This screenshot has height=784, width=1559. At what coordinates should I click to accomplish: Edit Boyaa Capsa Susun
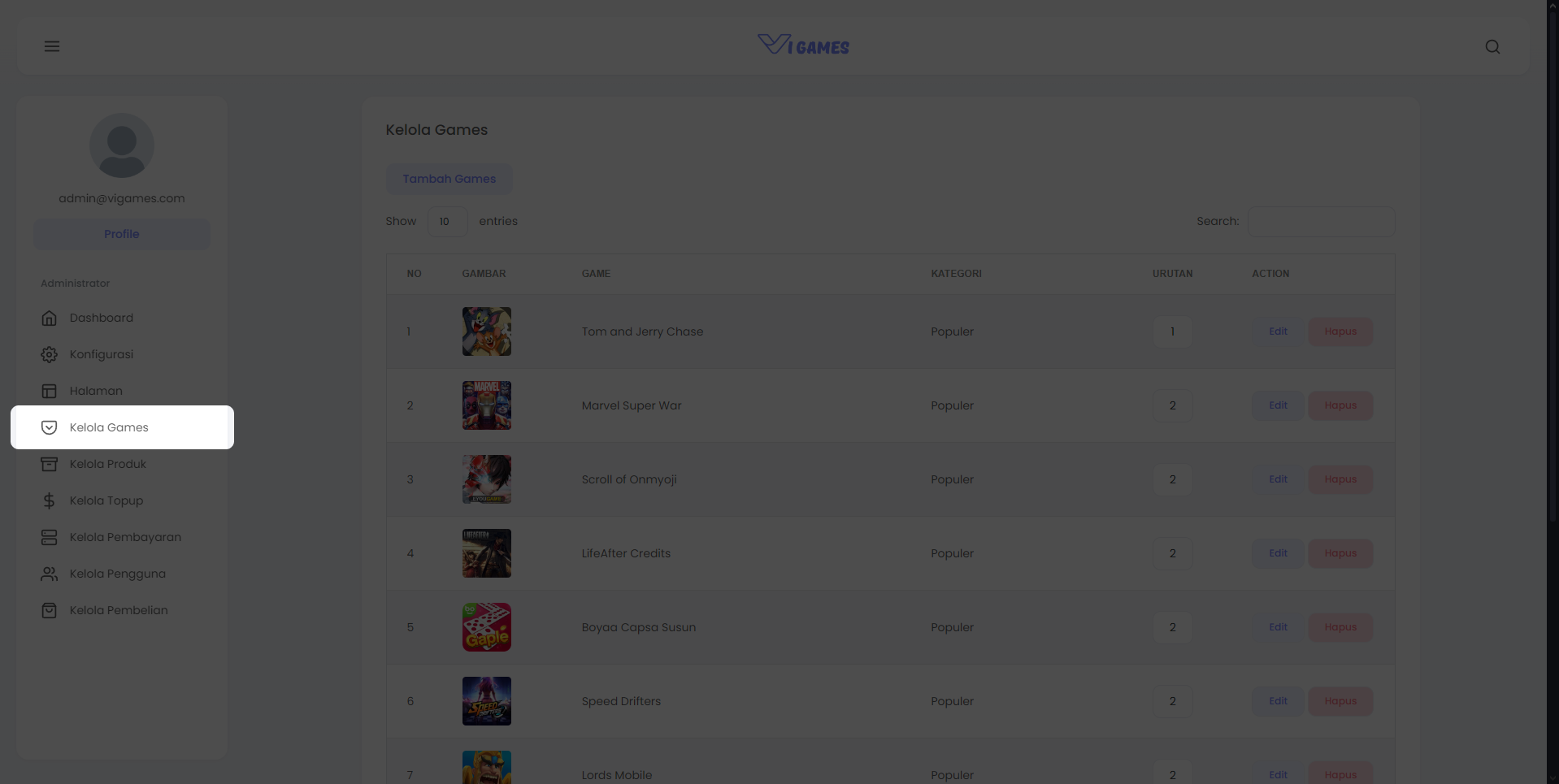point(1278,627)
